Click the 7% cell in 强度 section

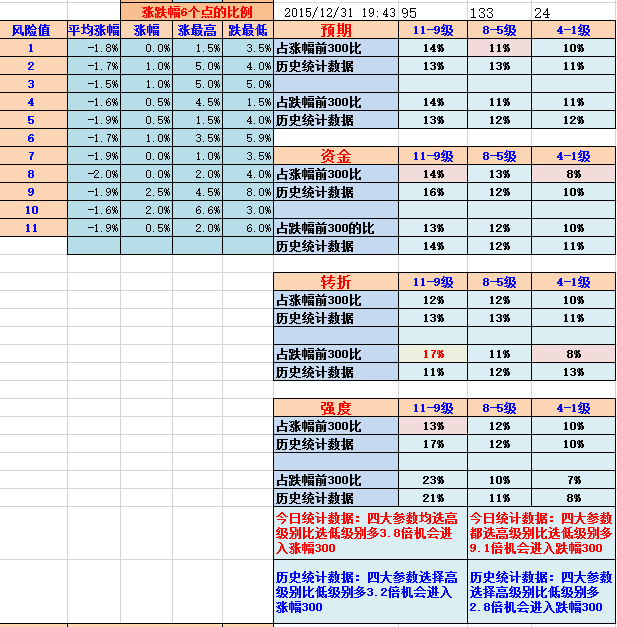[x=573, y=480]
